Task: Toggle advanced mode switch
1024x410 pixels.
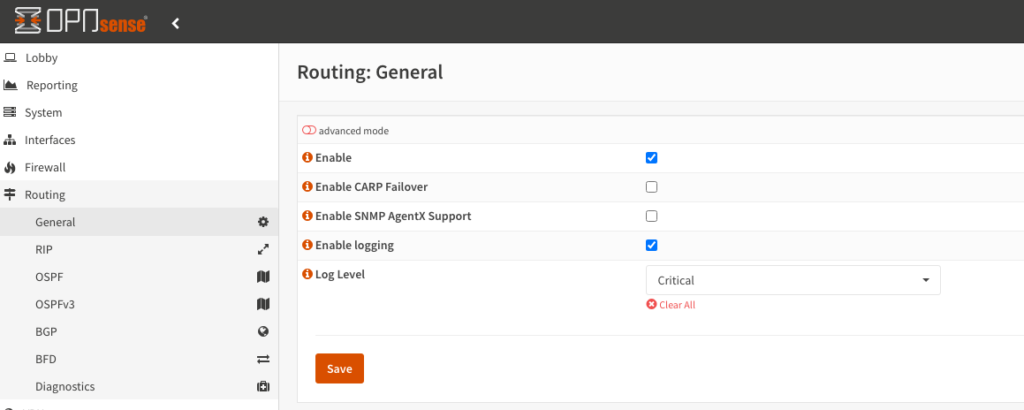Action: pyautogui.click(x=309, y=131)
